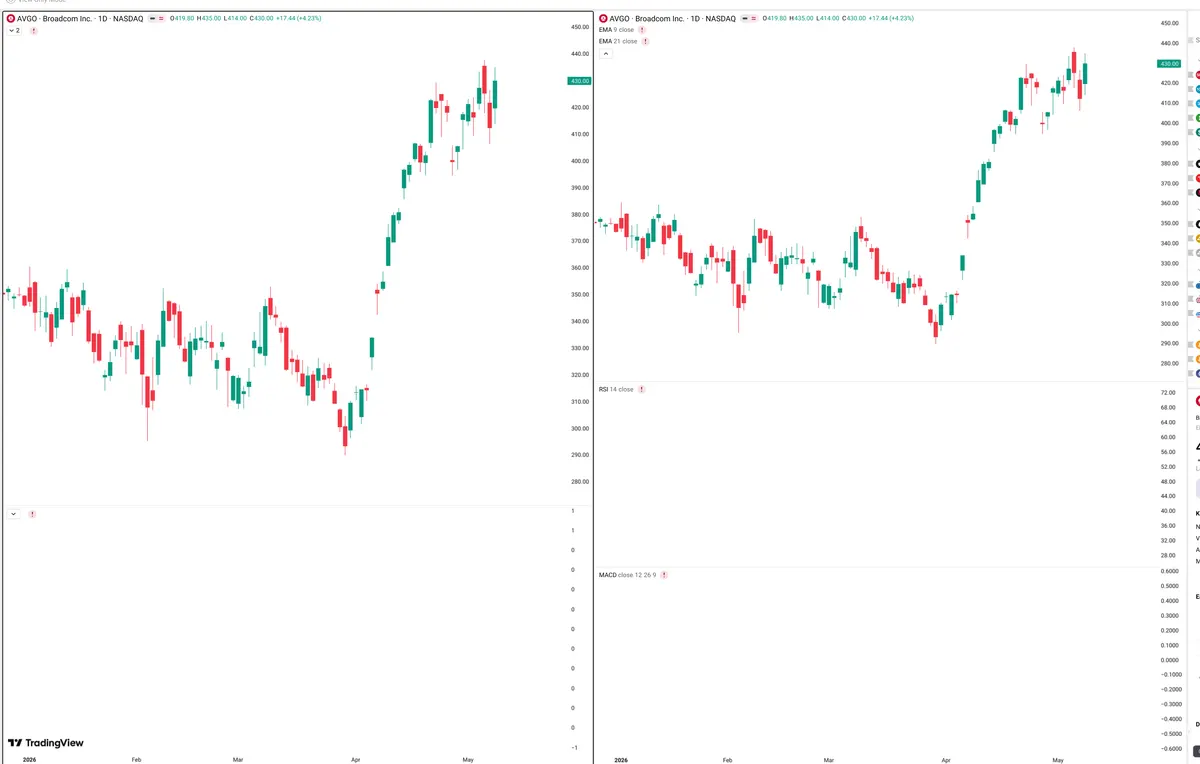
Task: Click the AVGO logo in the left chart
Action: (x=10, y=19)
